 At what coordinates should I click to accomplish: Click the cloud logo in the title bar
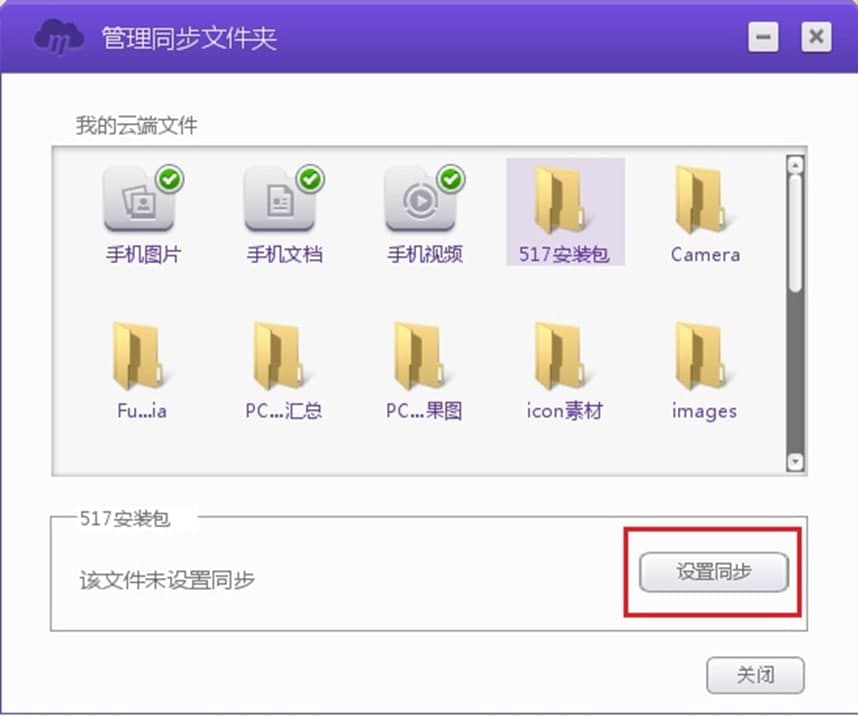point(56,36)
